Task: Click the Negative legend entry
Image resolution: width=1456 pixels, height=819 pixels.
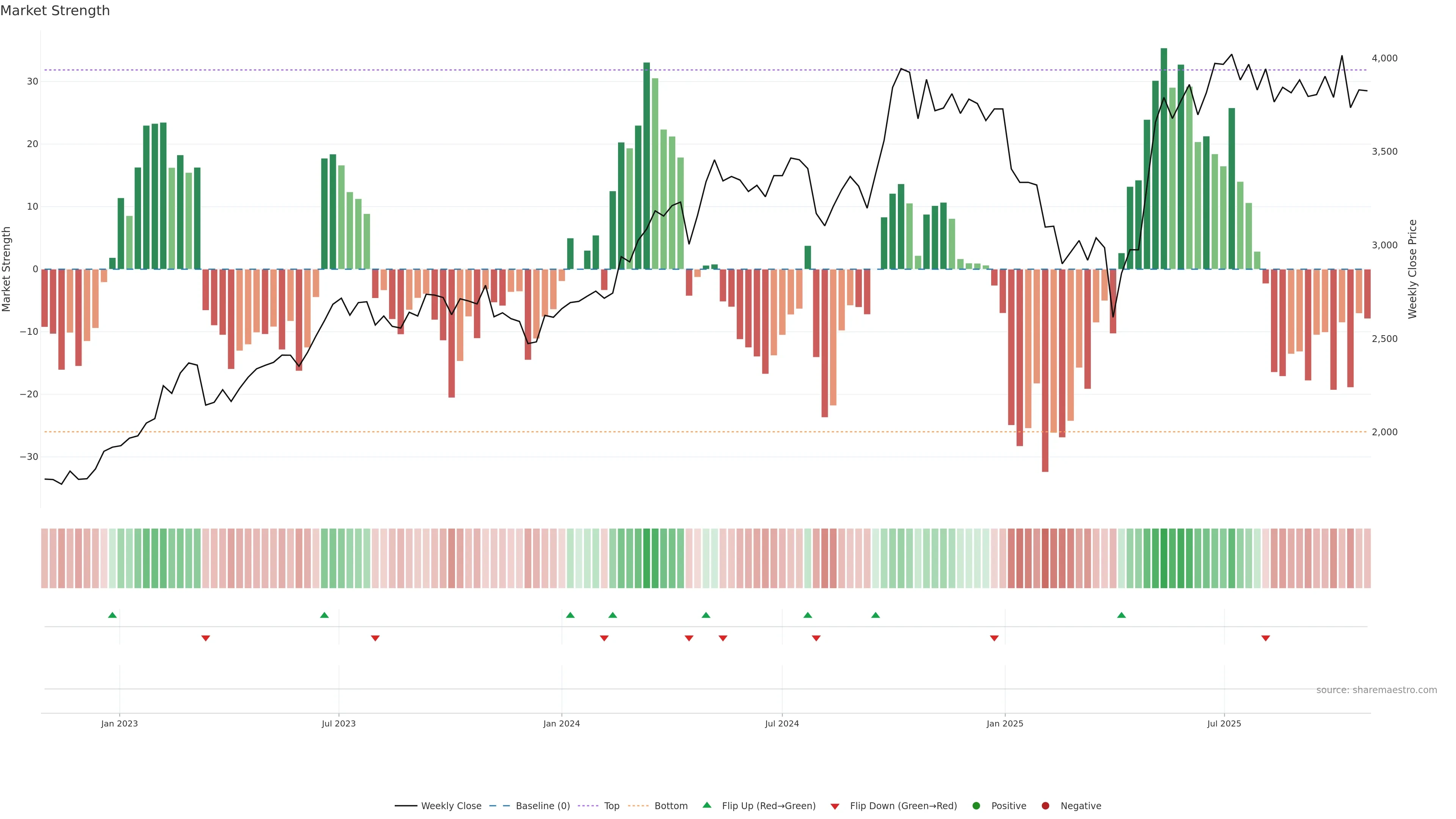Action: [x=1080, y=806]
